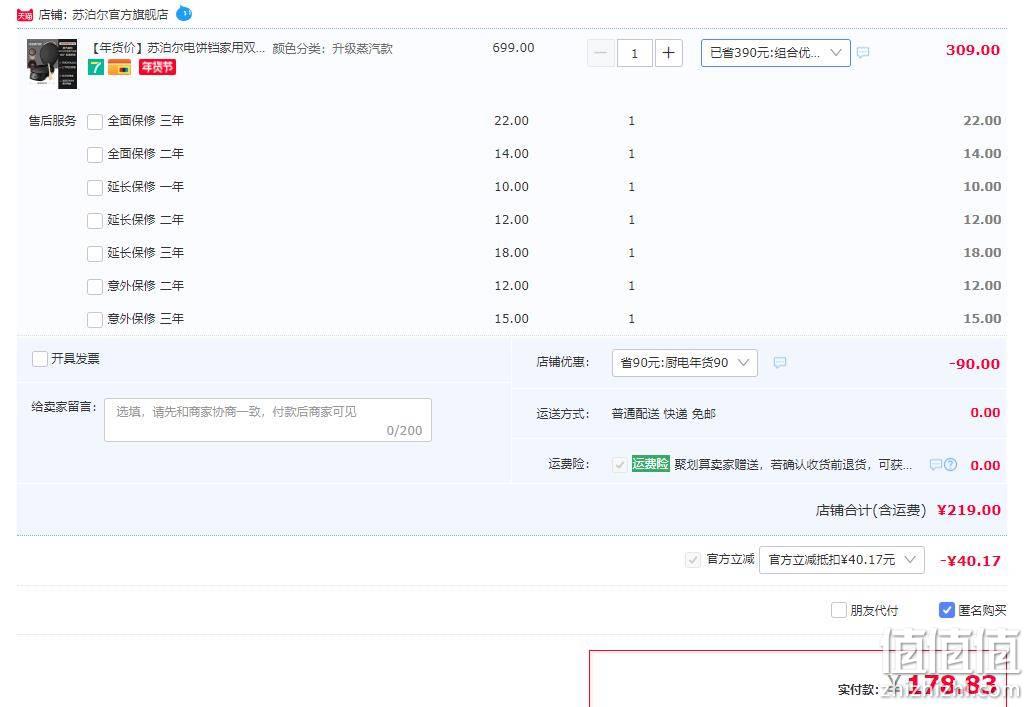Click the 309.00 item subtotal

(973, 50)
